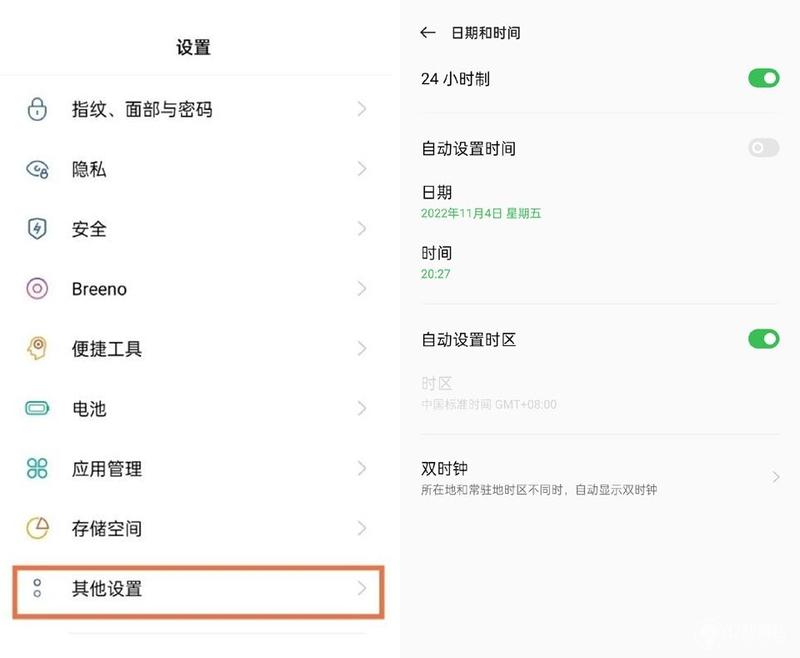Select the disabled 时区 time zone row
The width and height of the screenshot is (800, 658).
tap(600, 393)
